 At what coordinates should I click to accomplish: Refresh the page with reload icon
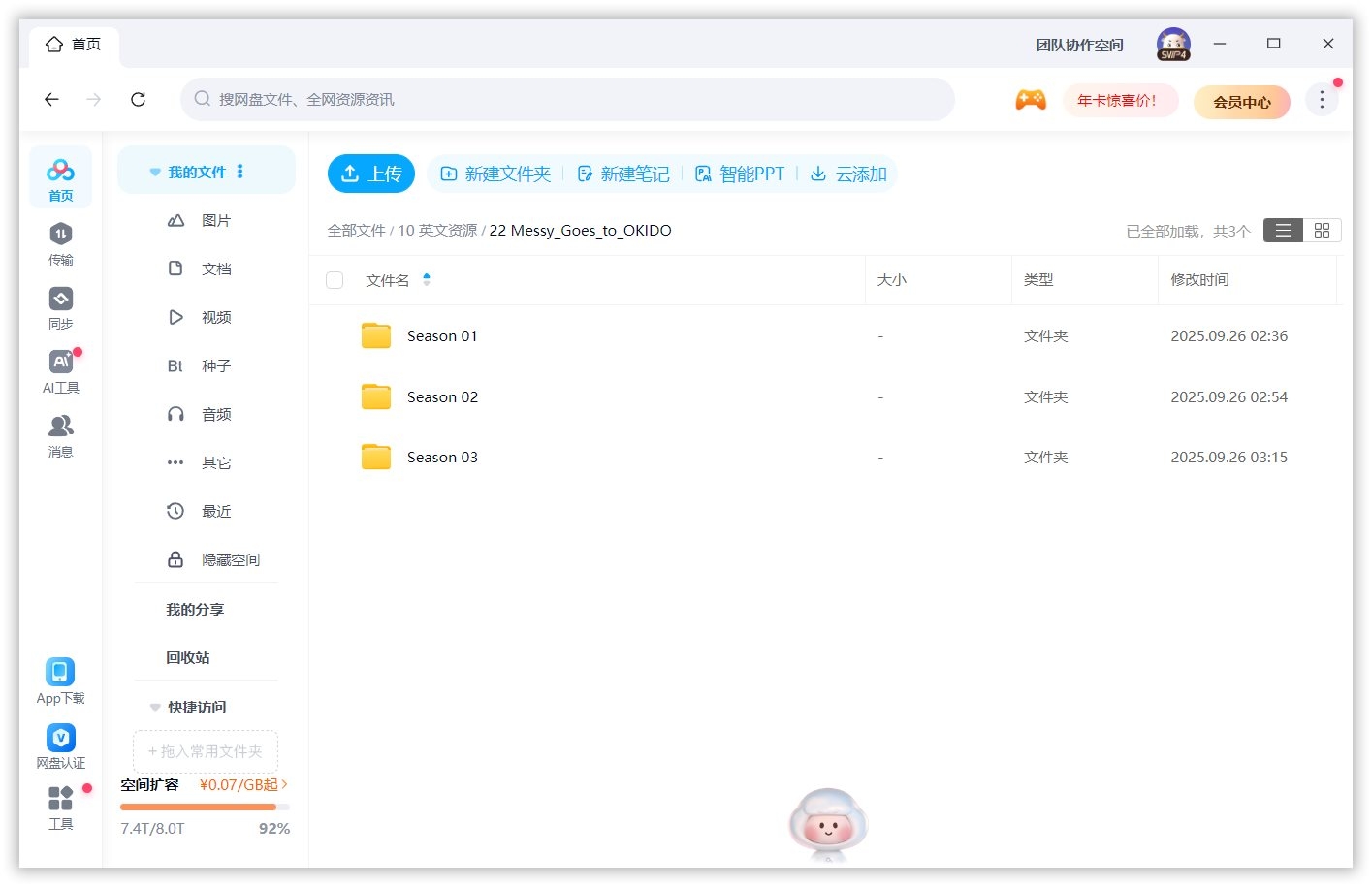[139, 100]
